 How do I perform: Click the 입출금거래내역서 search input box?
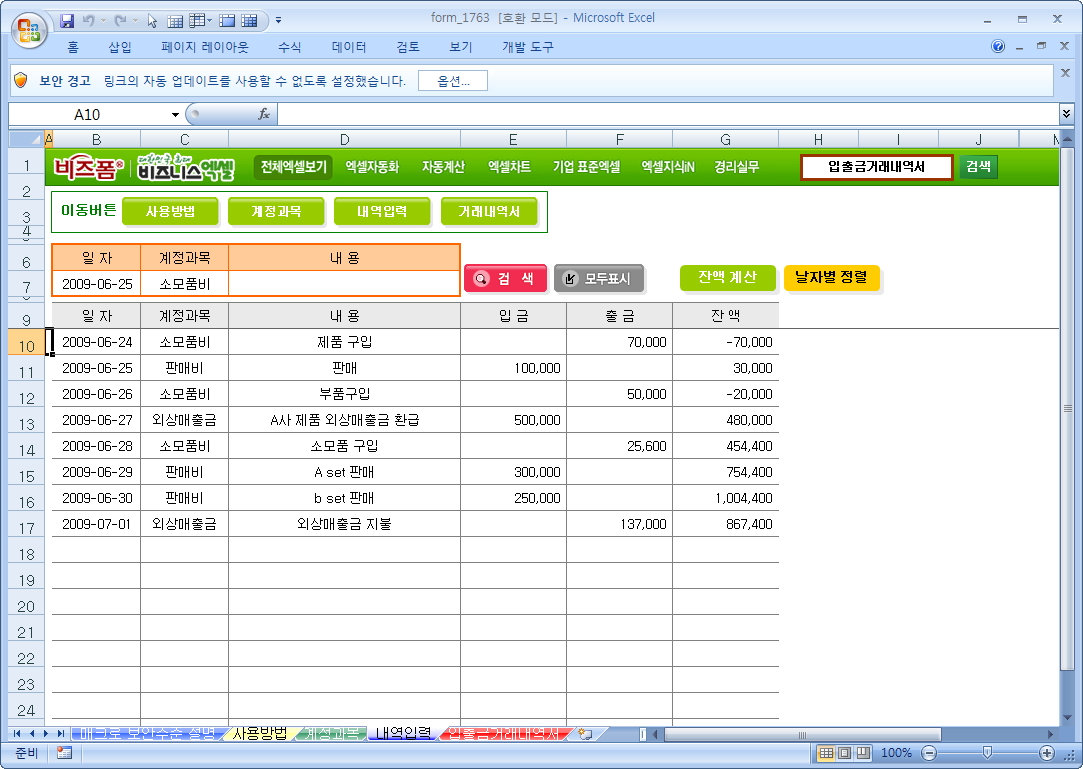click(x=876, y=167)
